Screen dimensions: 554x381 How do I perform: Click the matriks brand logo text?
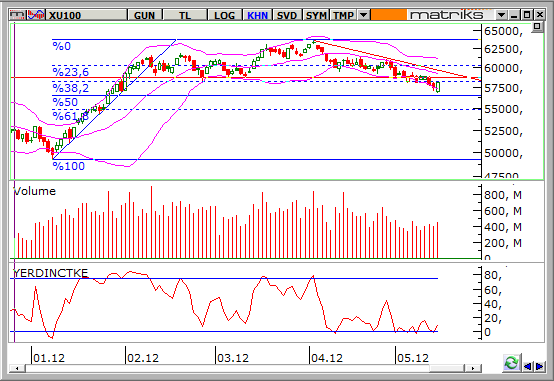(446, 15)
